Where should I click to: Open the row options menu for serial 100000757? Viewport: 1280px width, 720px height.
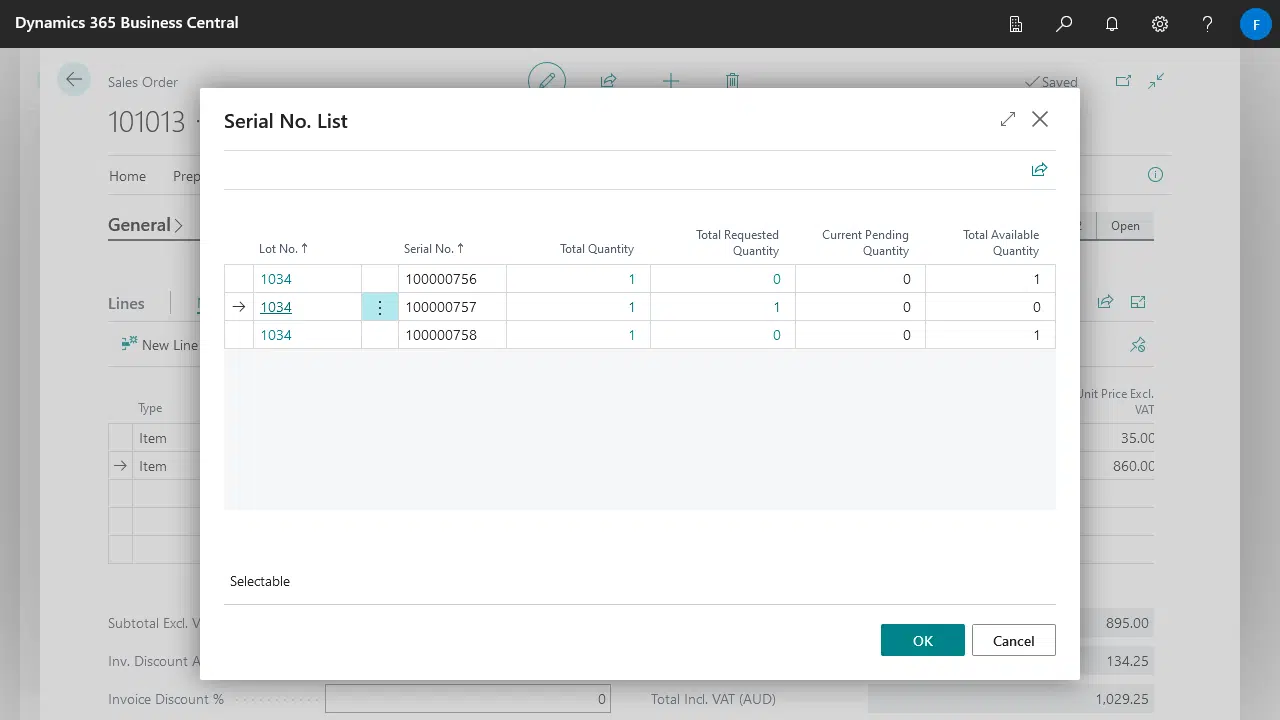click(x=380, y=307)
